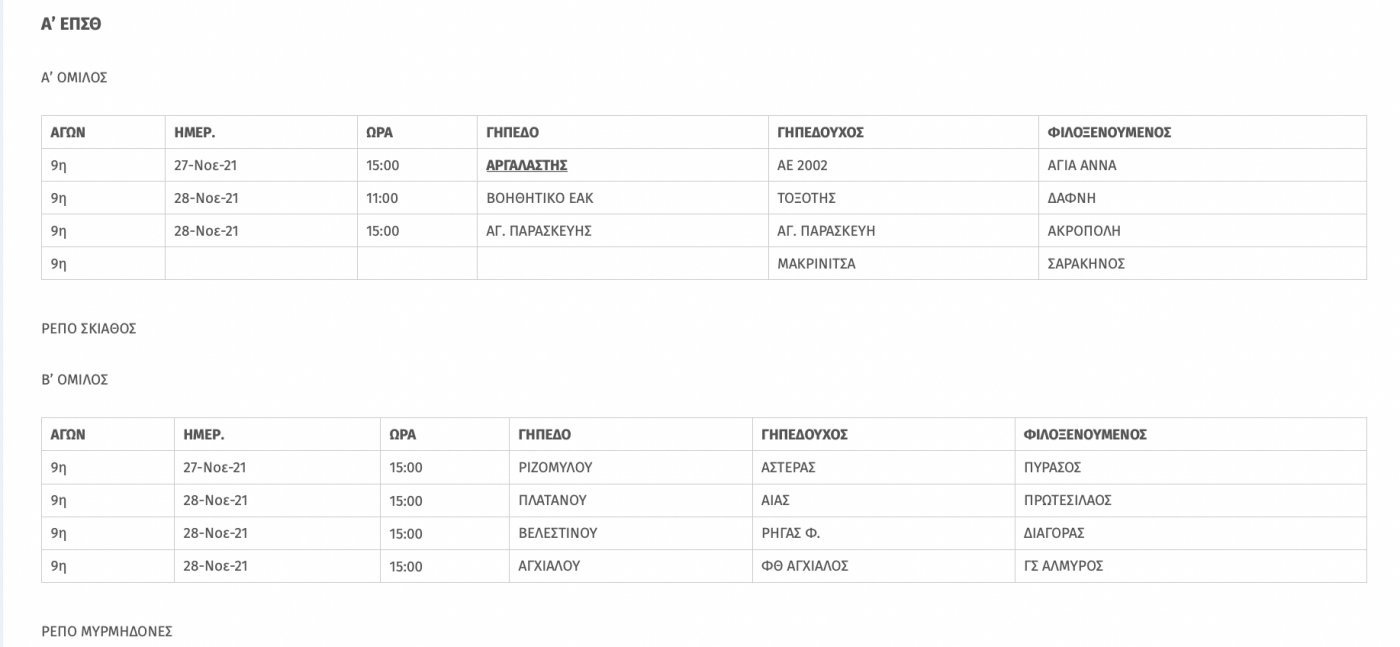Select the ΦΘ ΑΓΧΙΑΛΟΣ team cell

884,566
